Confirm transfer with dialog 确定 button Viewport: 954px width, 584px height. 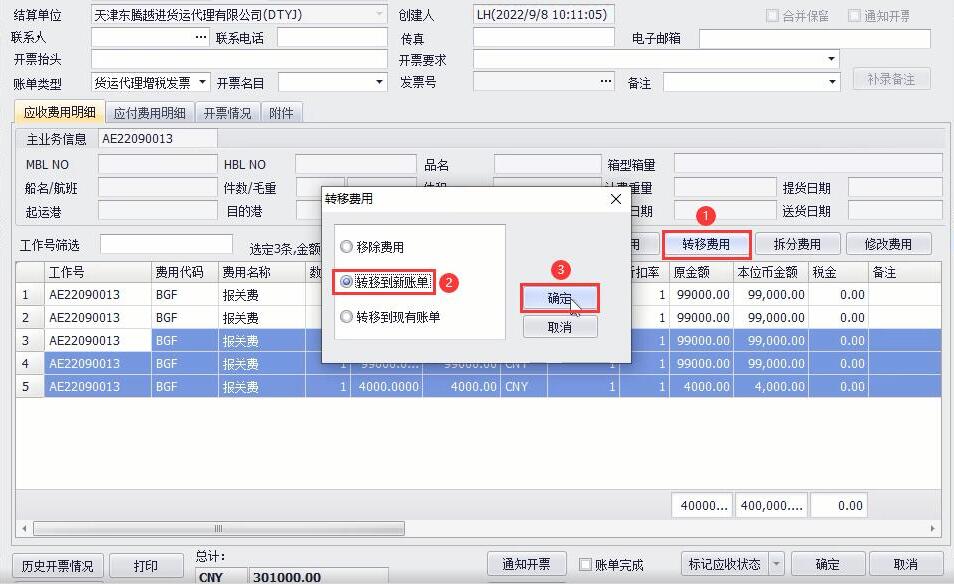559,298
